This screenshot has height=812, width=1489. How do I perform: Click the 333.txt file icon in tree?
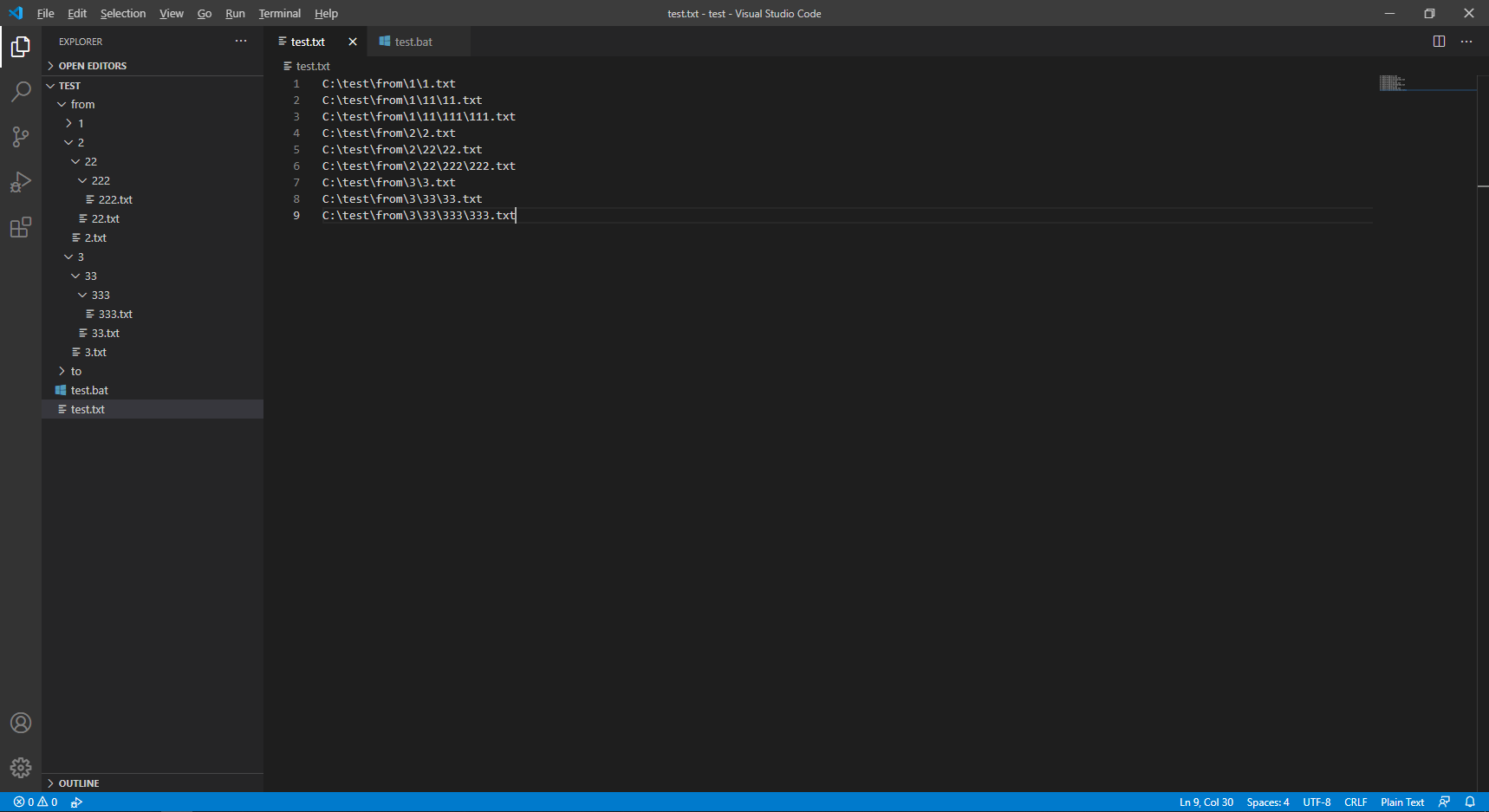click(x=90, y=314)
